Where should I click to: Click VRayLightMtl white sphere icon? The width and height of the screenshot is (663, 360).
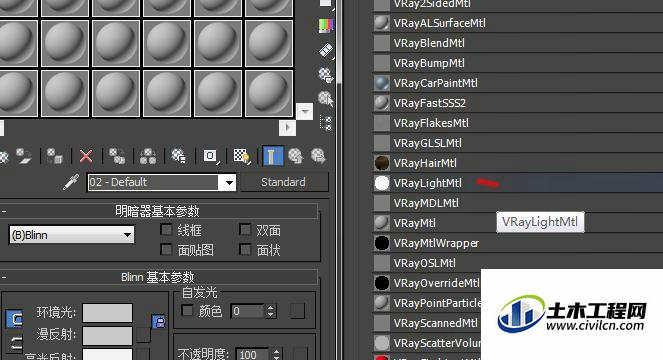coord(382,183)
